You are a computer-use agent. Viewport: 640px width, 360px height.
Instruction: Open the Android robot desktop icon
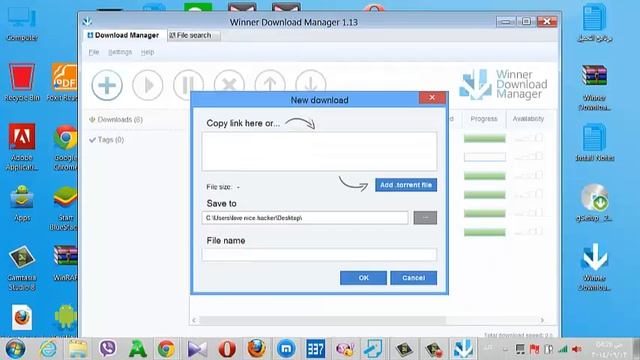(65, 317)
